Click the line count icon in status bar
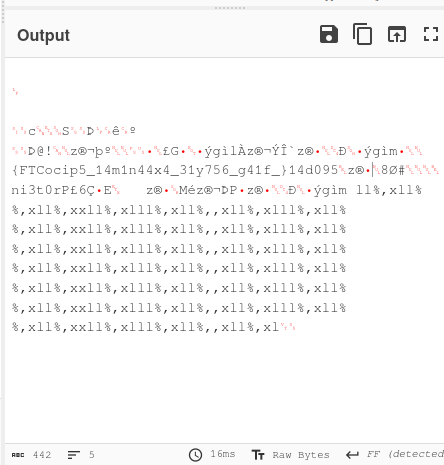 click(x=74, y=455)
